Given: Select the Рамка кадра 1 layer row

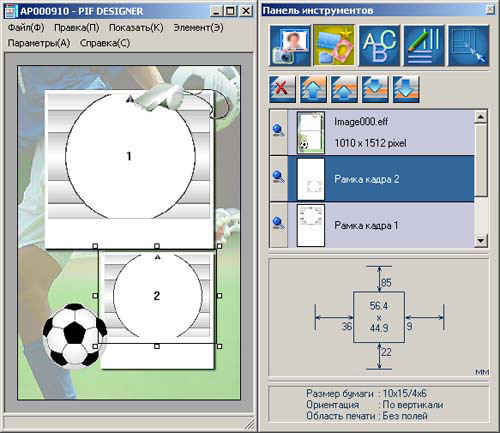Looking at the screenshot, I should 372,225.
